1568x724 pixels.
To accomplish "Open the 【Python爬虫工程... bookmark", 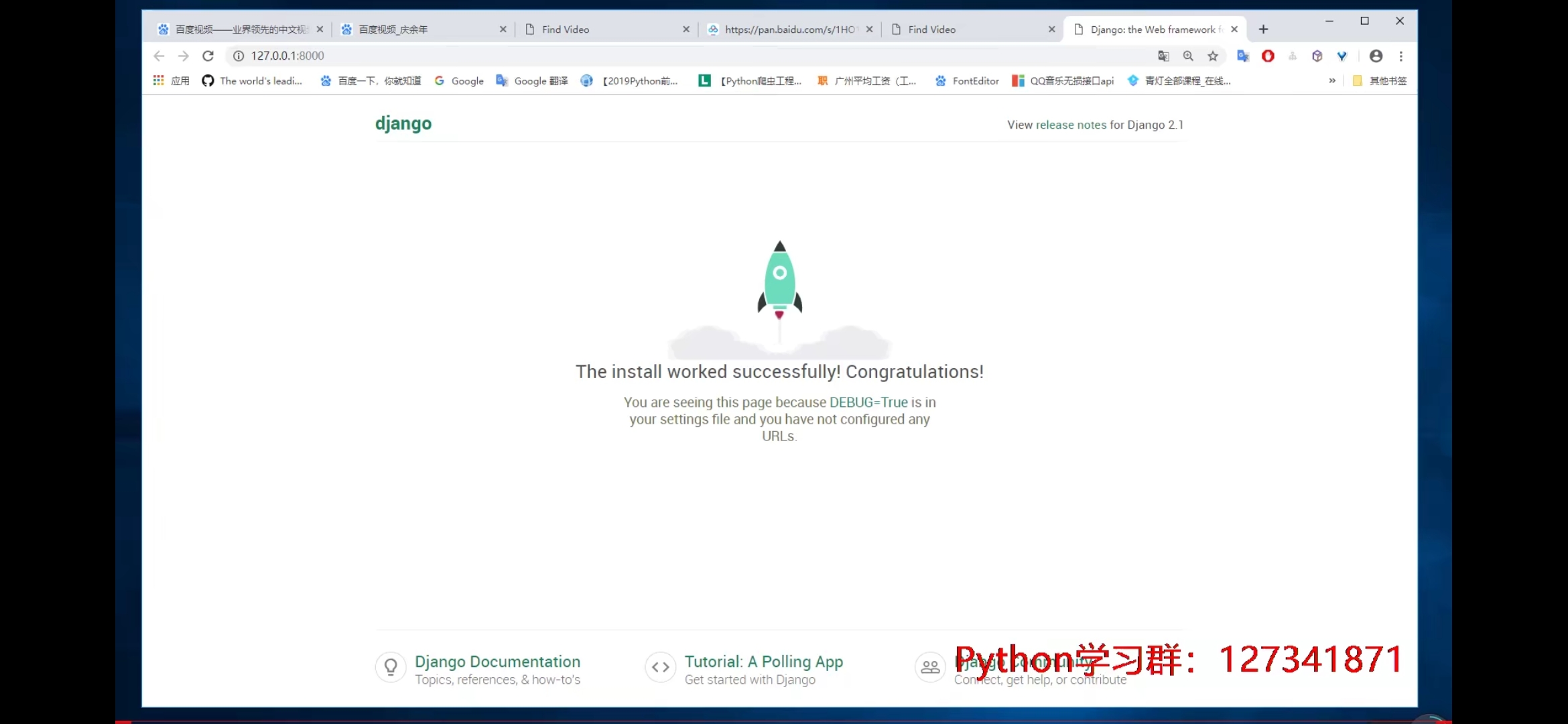I will click(x=750, y=80).
